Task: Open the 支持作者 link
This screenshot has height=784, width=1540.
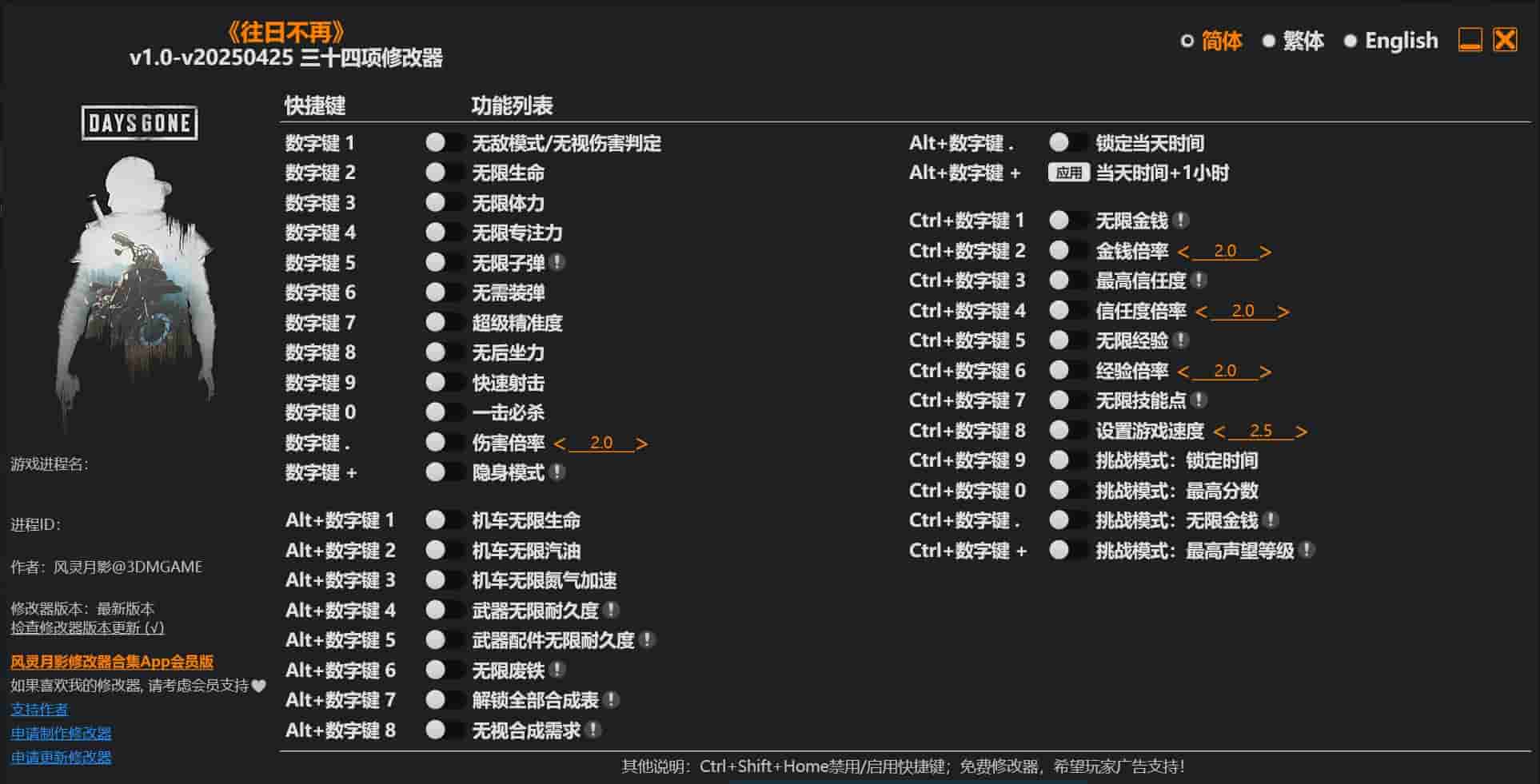Action: click(38, 709)
